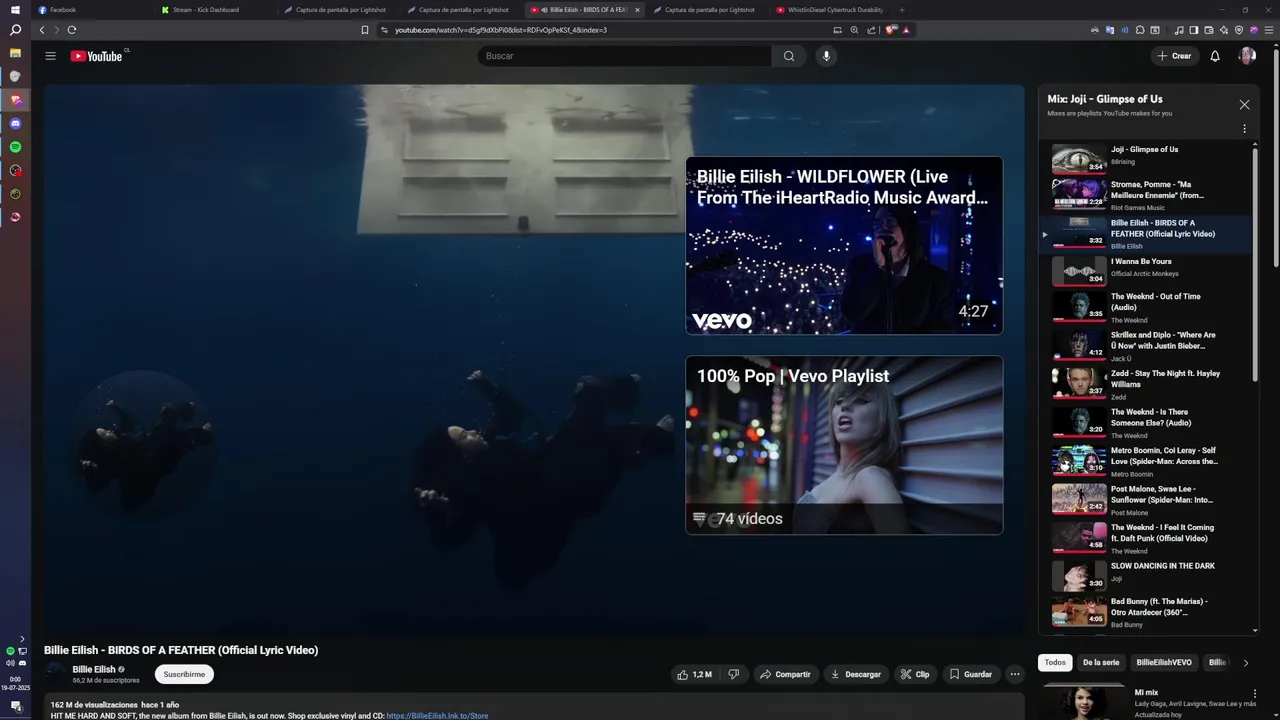
Task: Reload the current page
Action: [72, 30]
